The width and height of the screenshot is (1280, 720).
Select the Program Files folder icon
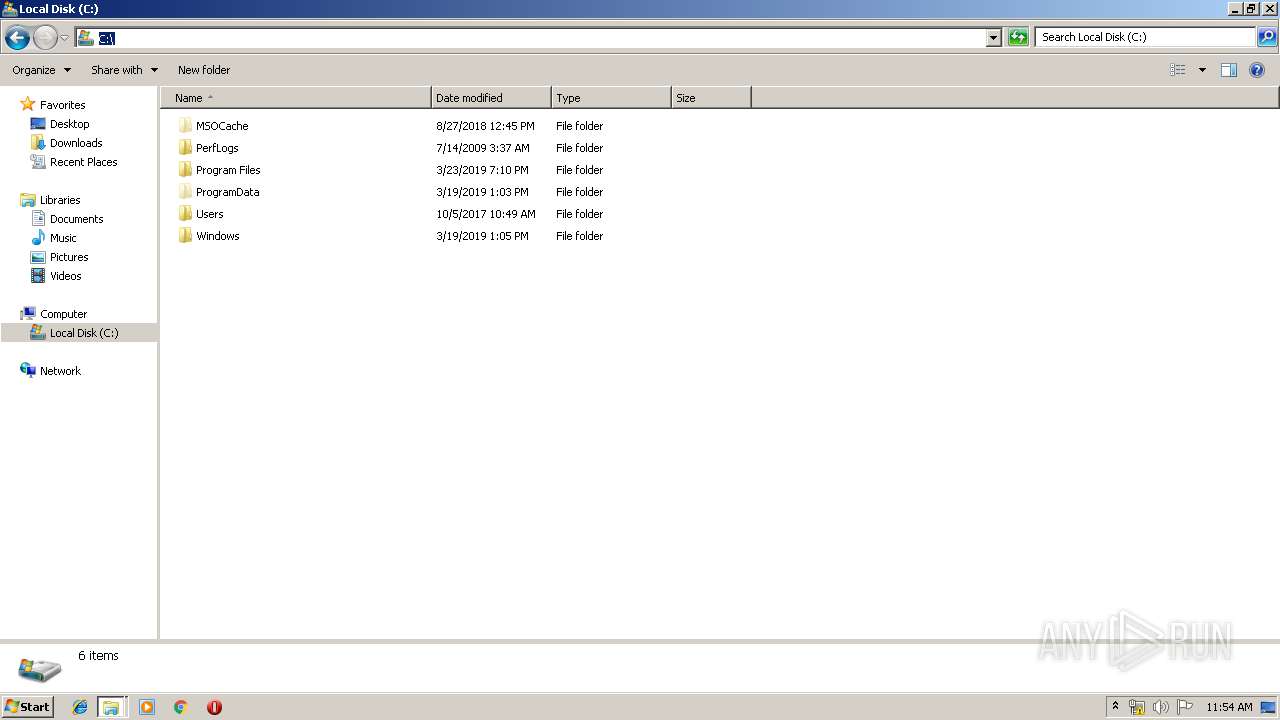pos(185,170)
